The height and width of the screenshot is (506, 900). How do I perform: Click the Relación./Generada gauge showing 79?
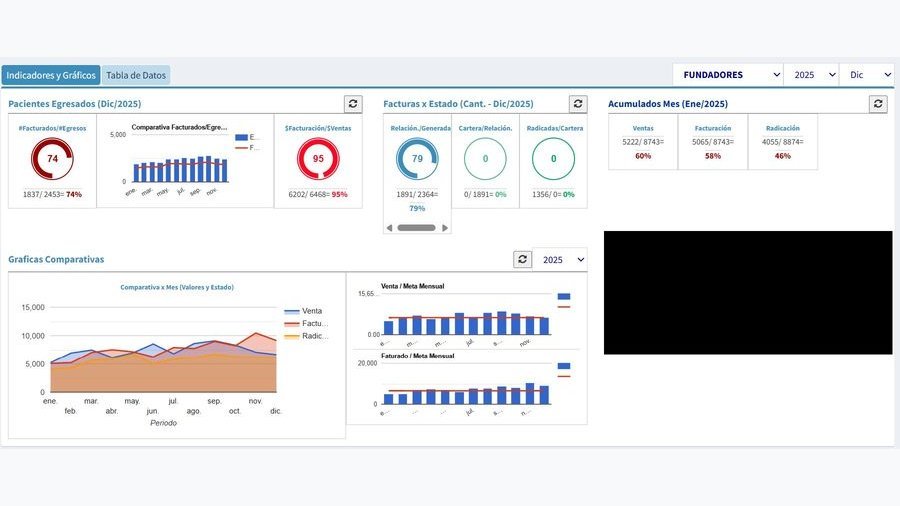coord(417,159)
